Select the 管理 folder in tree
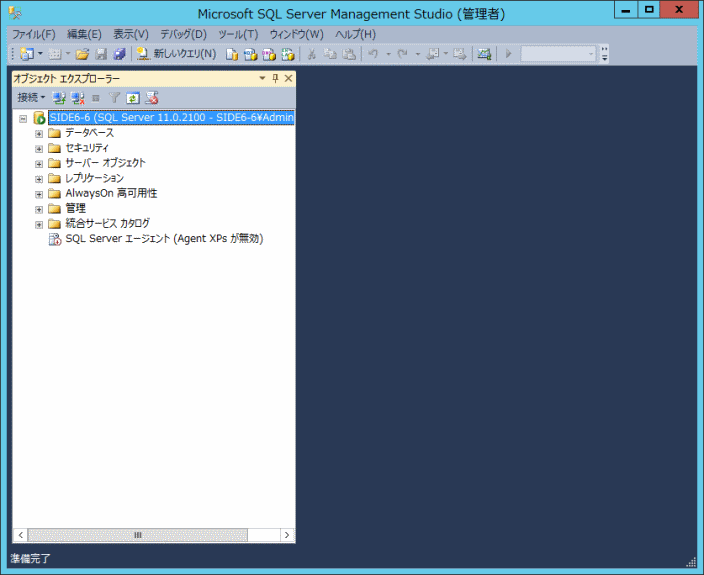Viewport: 704px width, 575px height. tap(75, 208)
